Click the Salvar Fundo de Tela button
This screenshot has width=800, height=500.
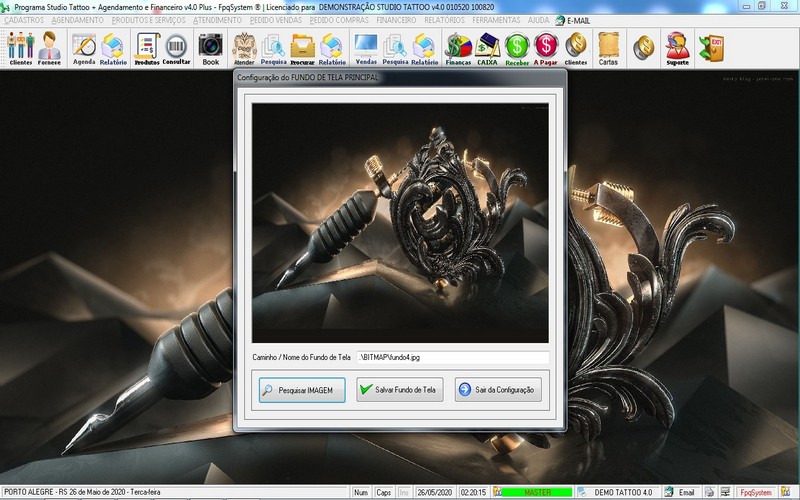click(400, 390)
